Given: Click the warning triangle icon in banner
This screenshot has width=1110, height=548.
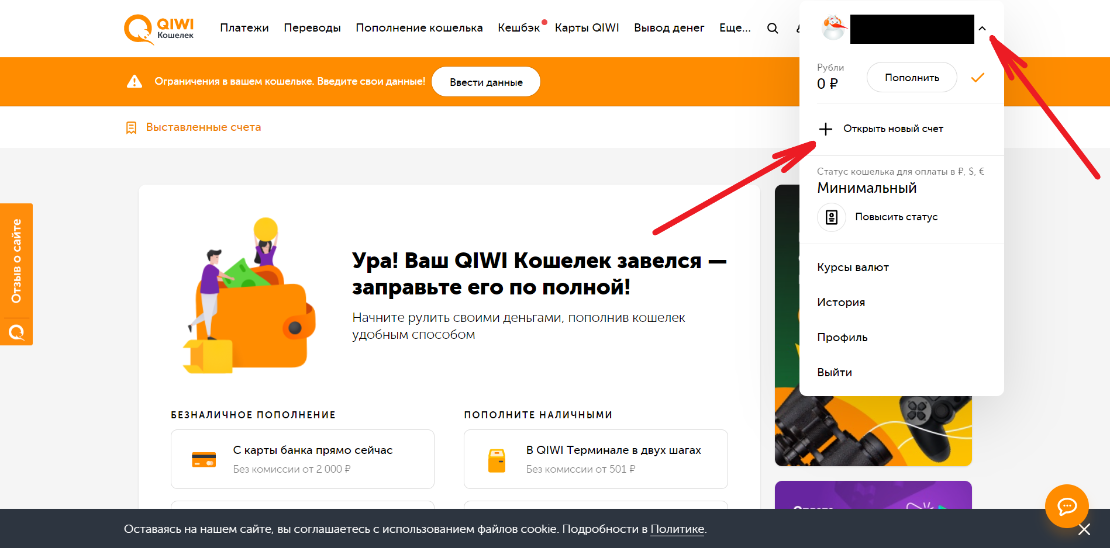Looking at the screenshot, I should pyautogui.click(x=135, y=81).
